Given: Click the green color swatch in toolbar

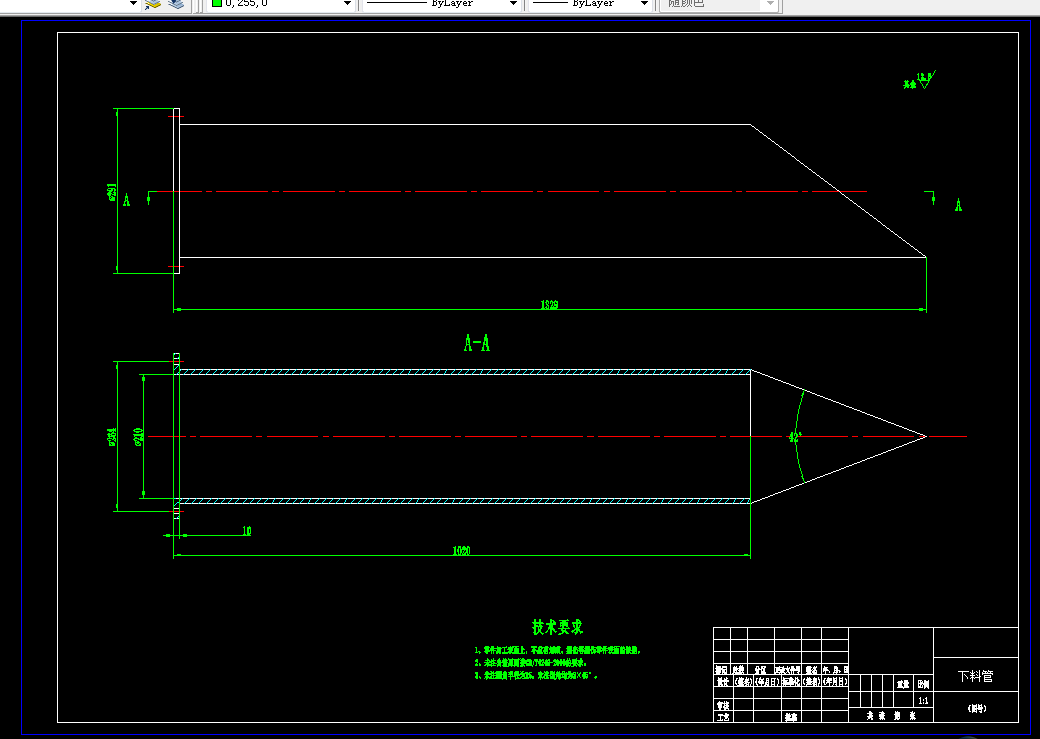Looking at the screenshot, I should coord(216,3).
